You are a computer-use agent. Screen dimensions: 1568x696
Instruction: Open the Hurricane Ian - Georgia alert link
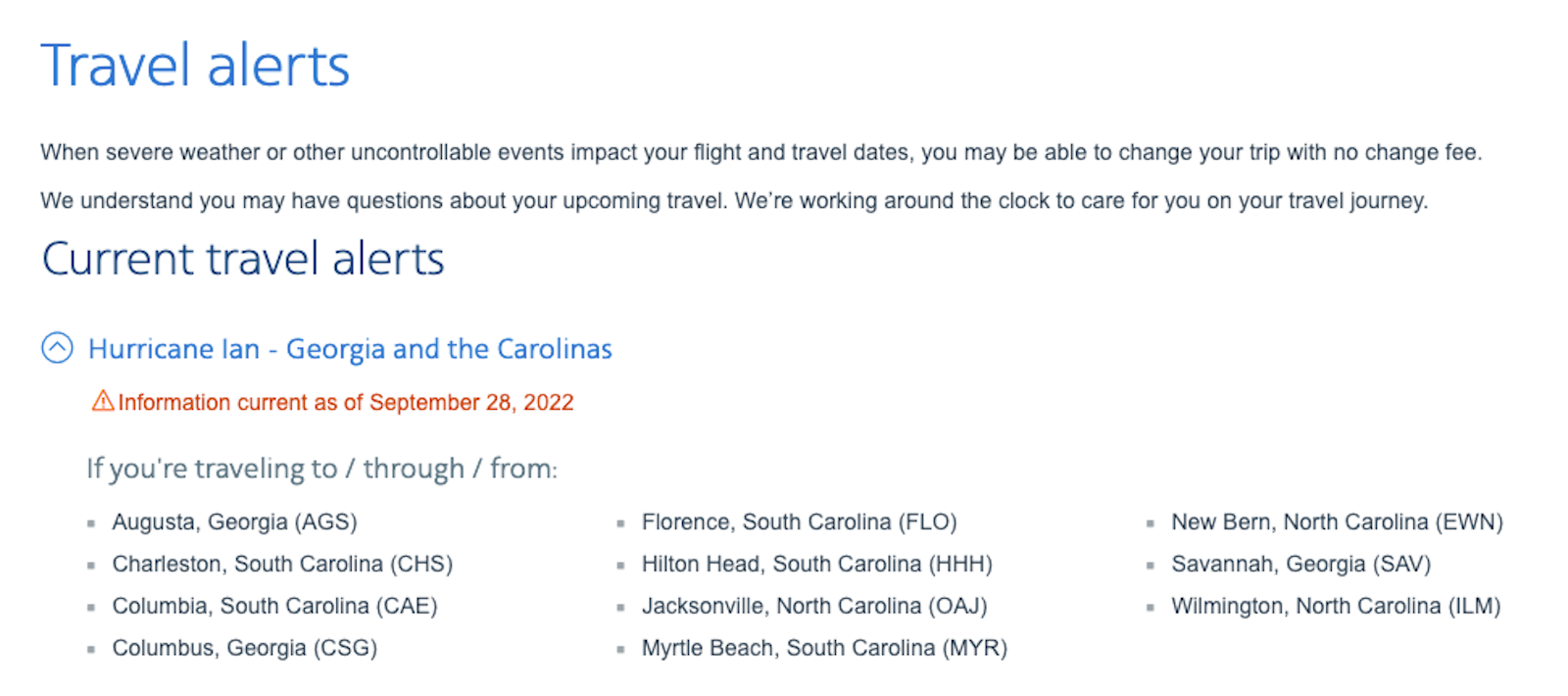coord(350,348)
